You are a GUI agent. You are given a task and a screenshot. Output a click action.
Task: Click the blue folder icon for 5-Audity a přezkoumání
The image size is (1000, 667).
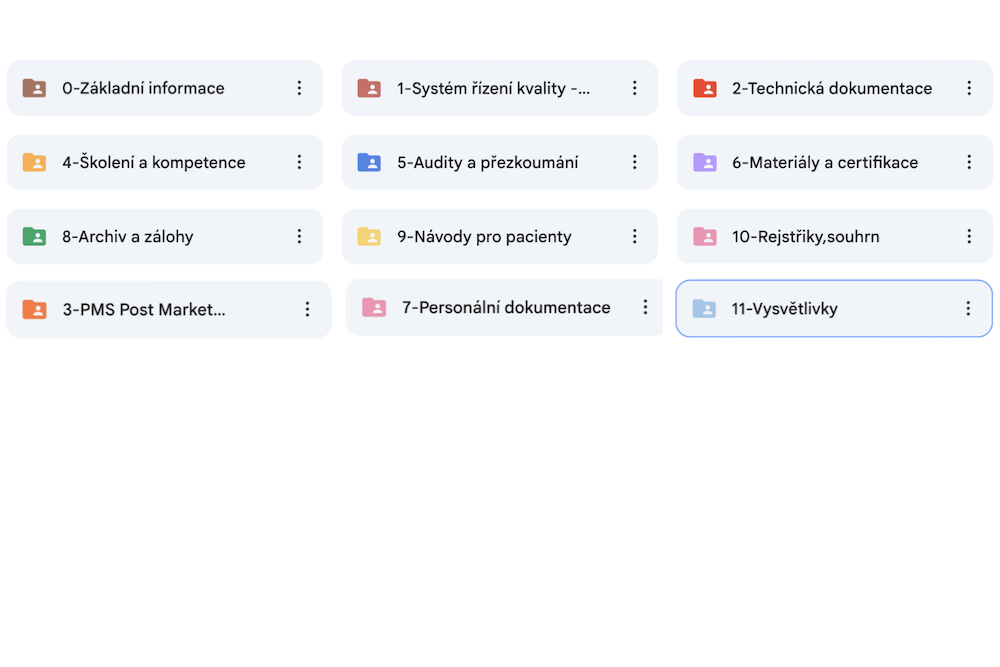pyautogui.click(x=369, y=162)
